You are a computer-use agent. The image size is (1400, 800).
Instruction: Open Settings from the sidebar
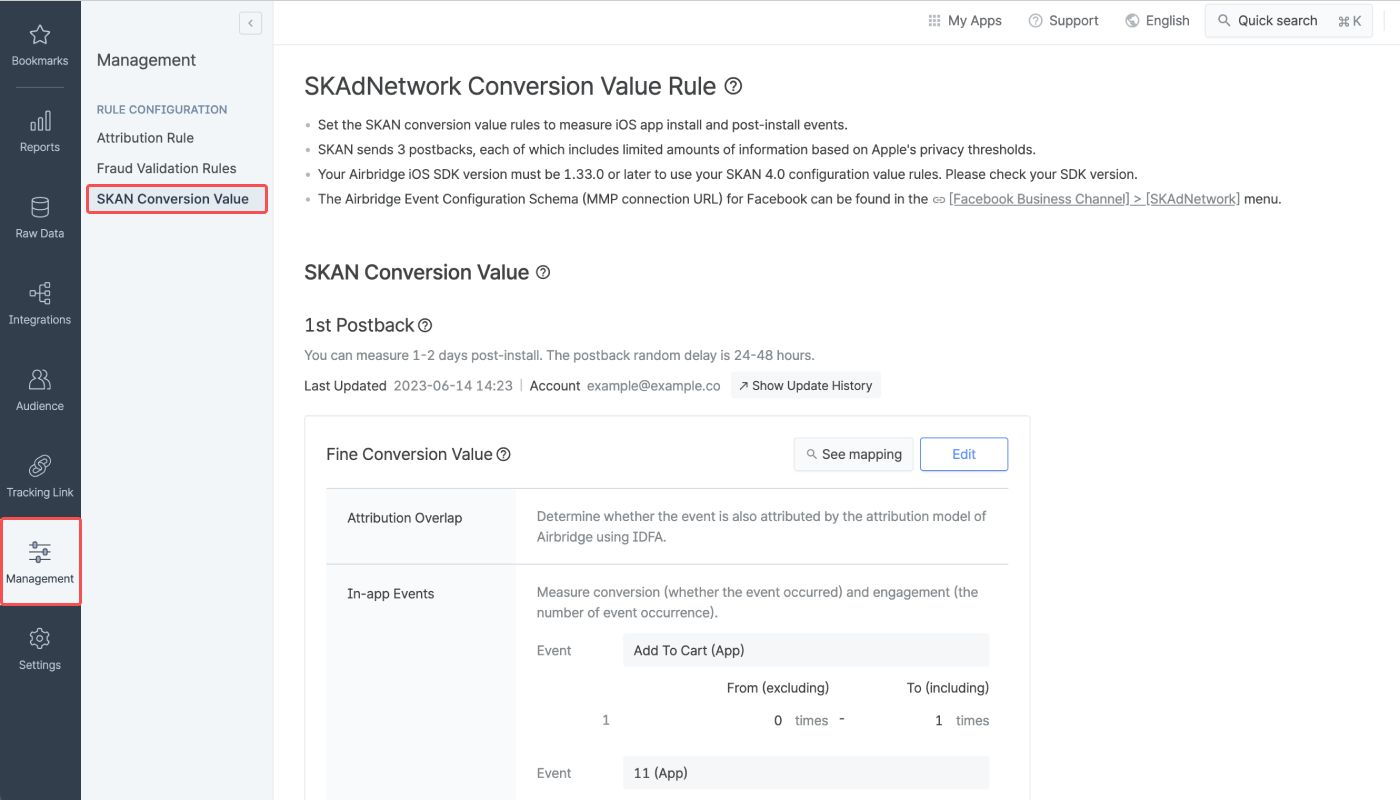pyautogui.click(x=40, y=649)
